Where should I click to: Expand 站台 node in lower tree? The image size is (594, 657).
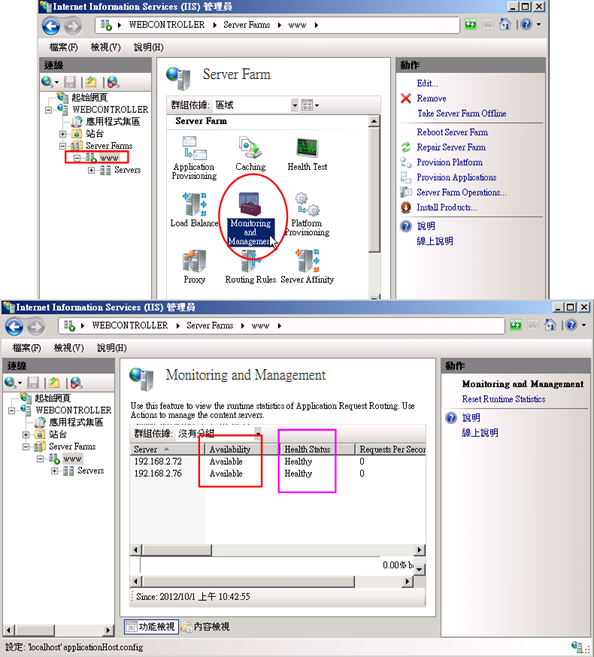[26, 435]
